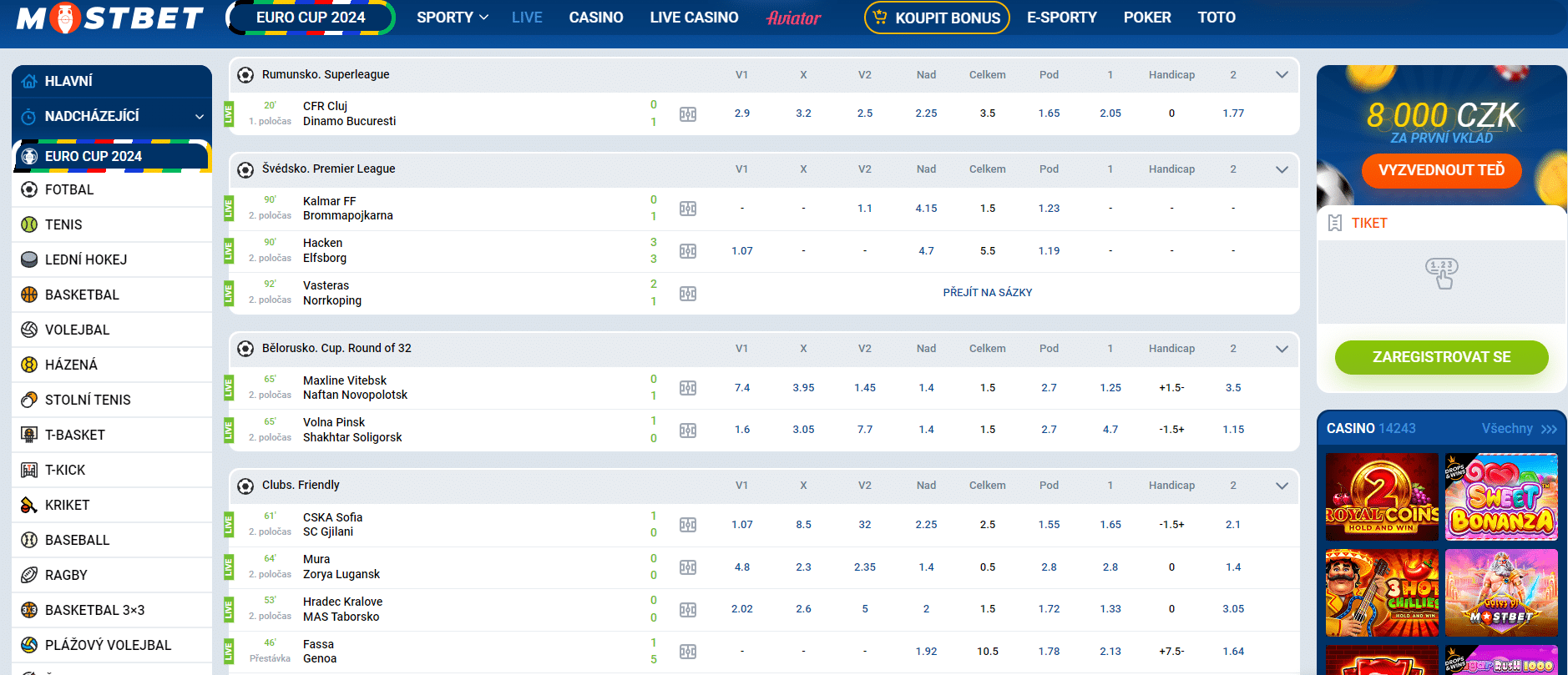Open LIVE CASINO from the top menu

click(x=694, y=18)
